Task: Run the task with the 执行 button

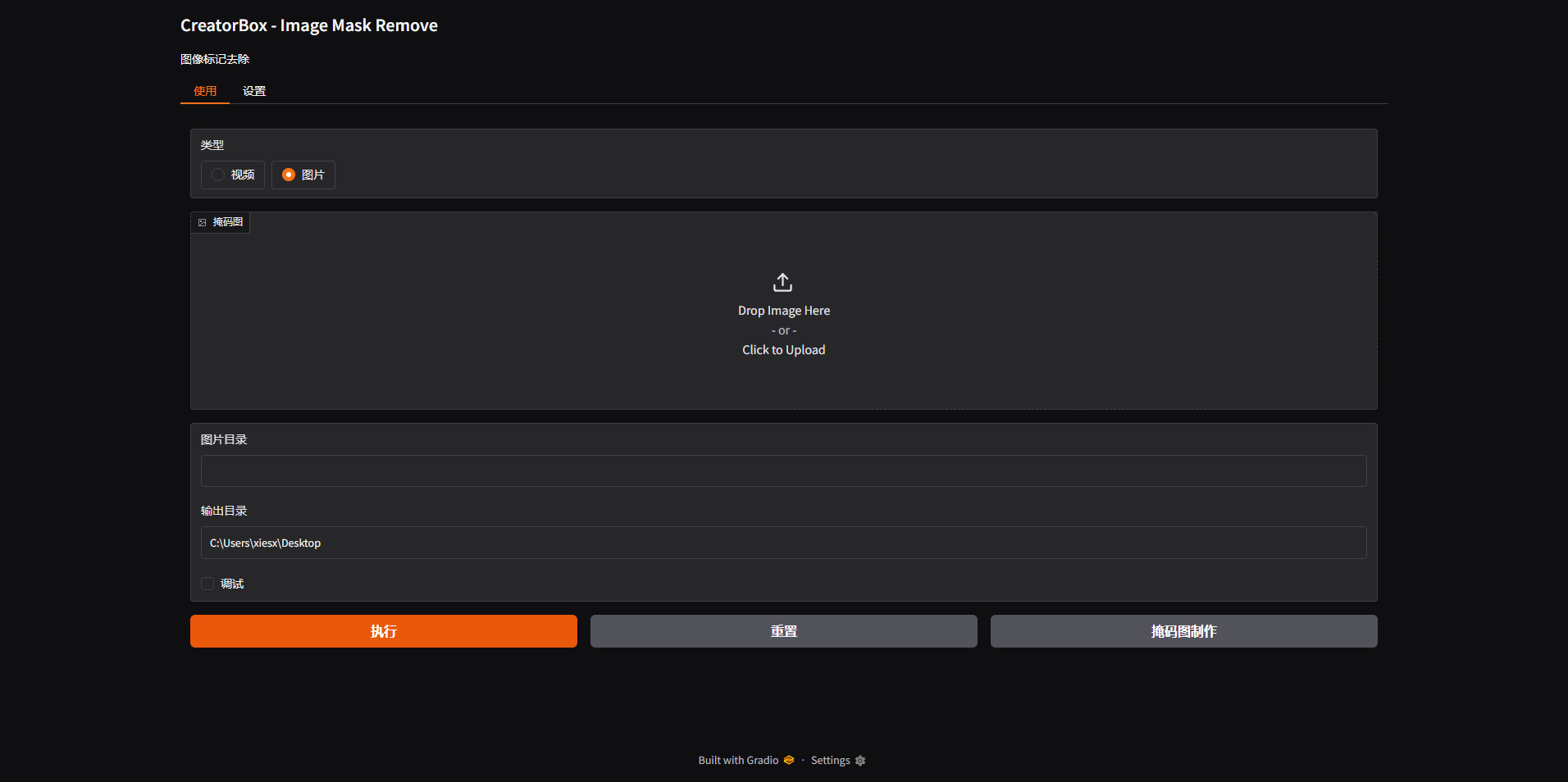Action: tap(384, 631)
